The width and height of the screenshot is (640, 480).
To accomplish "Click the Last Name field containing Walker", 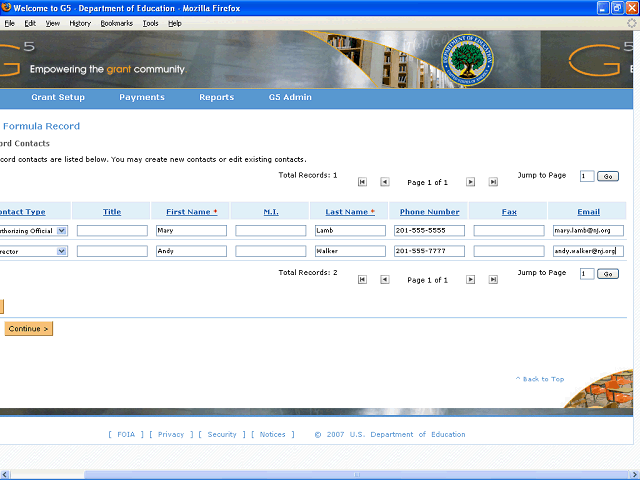I will (350, 251).
